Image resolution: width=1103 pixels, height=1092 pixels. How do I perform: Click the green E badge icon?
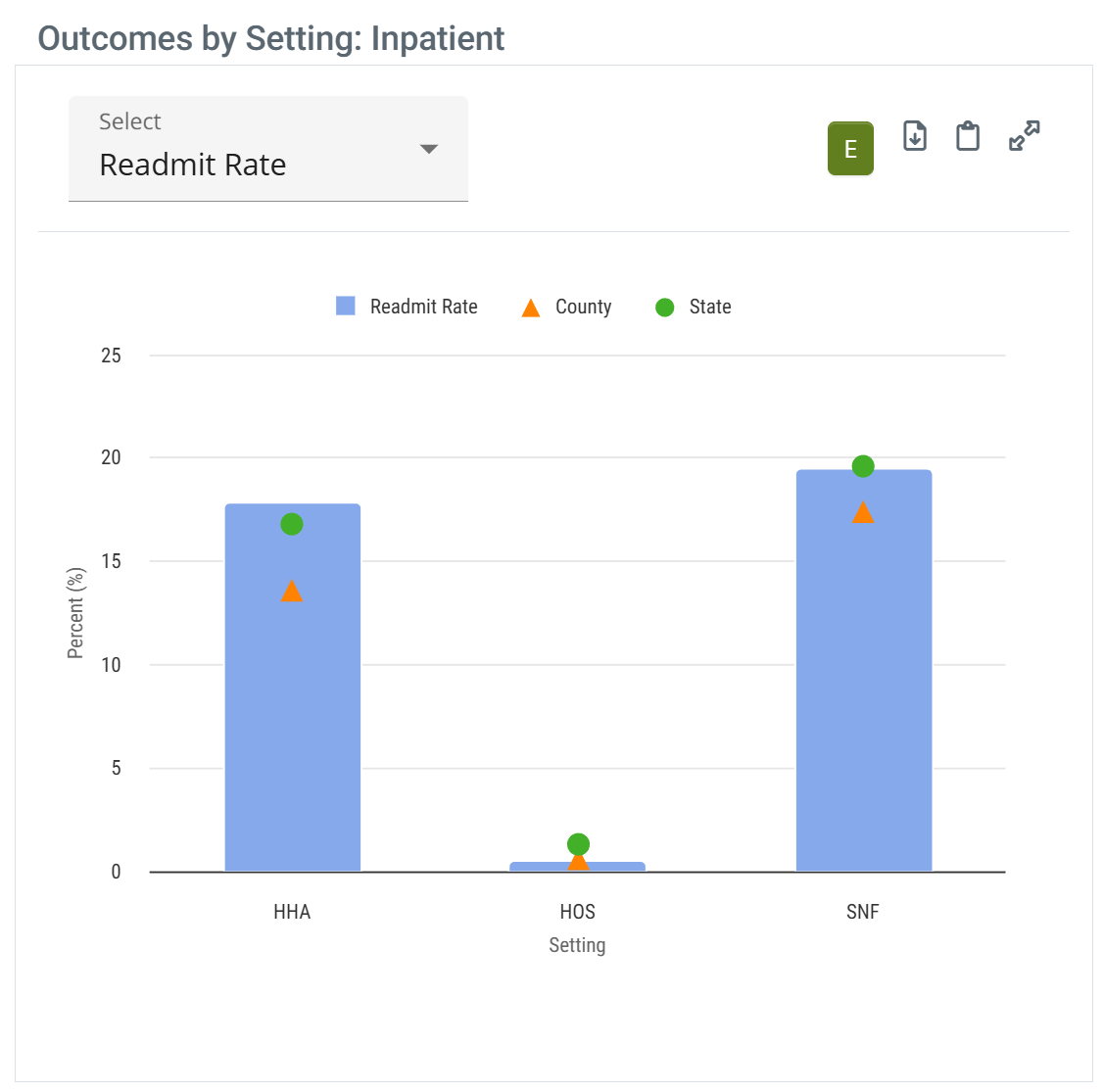[x=850, y=149]
